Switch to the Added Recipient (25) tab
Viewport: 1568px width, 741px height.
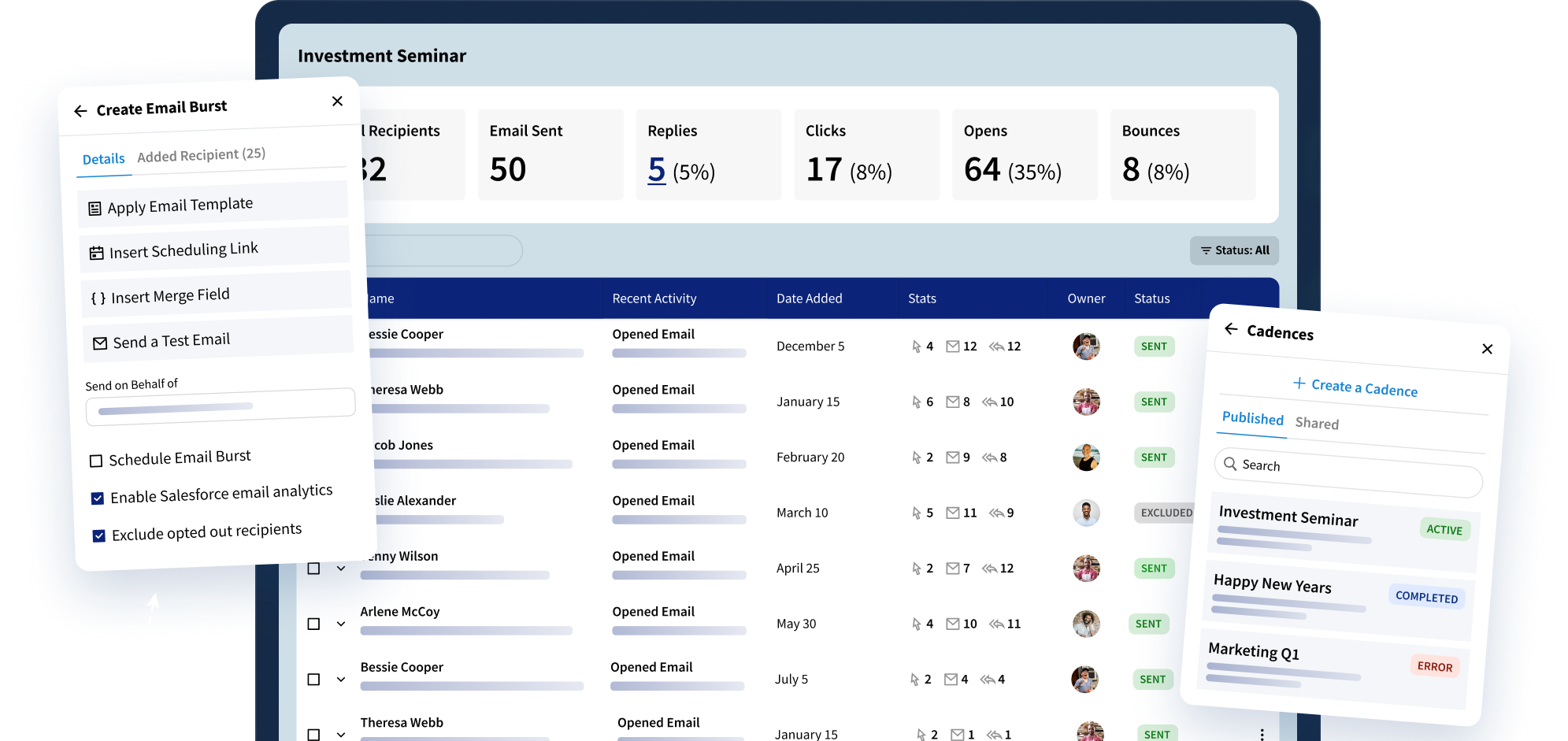[x=201, y=155]
